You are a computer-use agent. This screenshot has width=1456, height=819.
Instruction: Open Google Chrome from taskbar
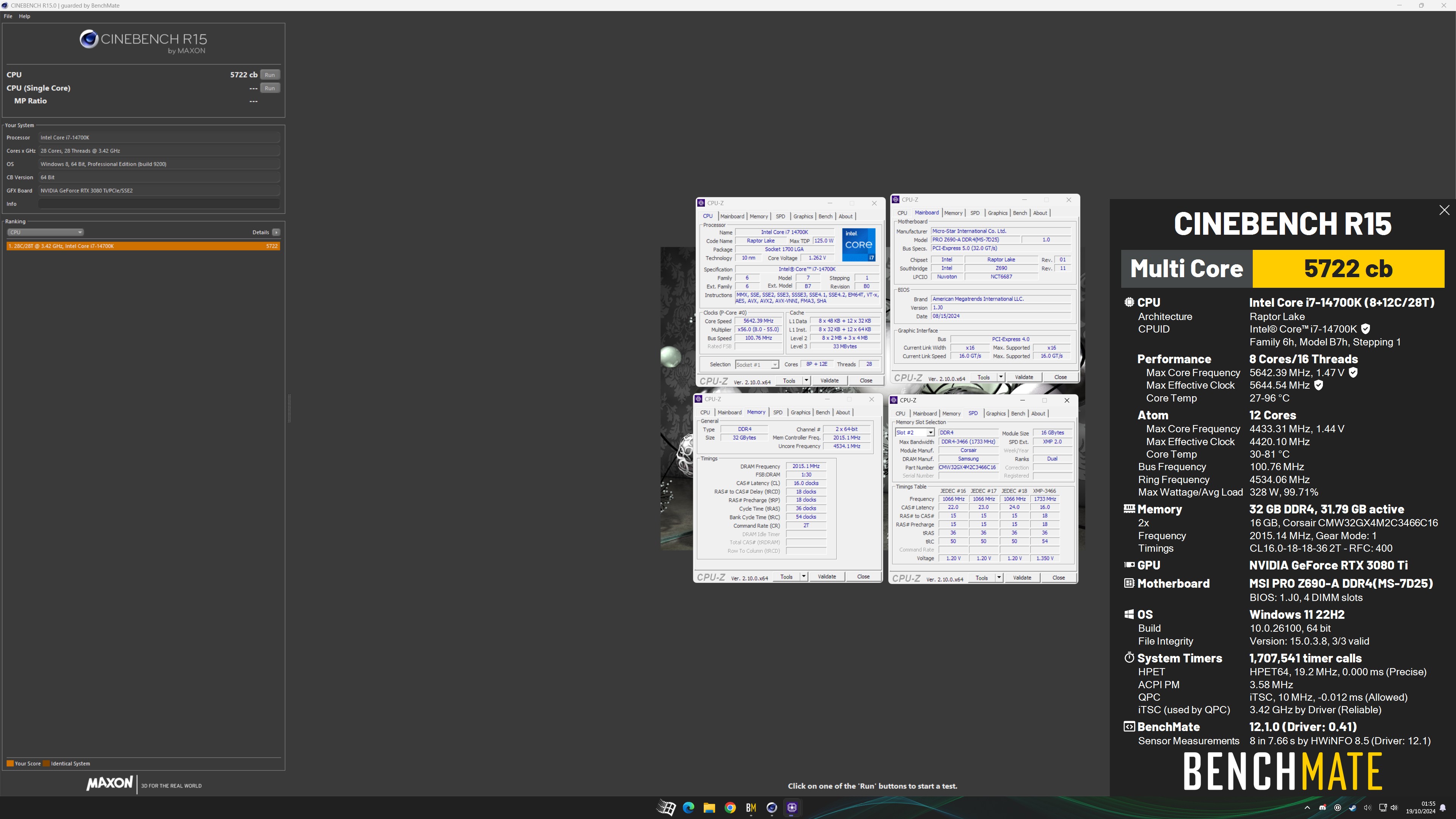[730, 808]
